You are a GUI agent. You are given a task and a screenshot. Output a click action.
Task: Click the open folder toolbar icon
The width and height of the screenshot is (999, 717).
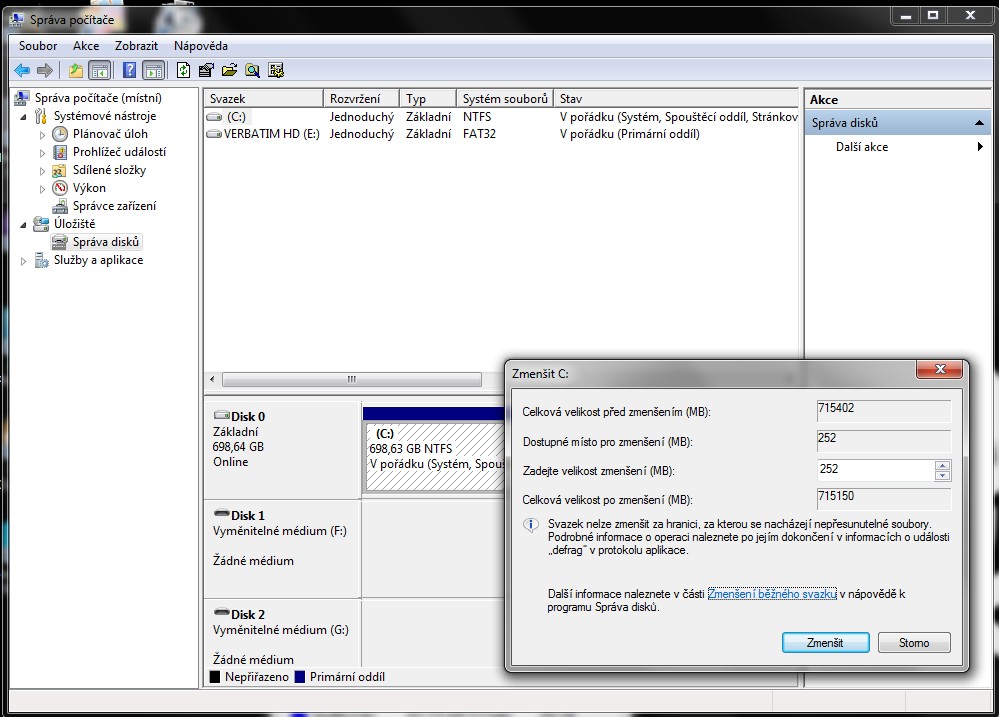click(x=229, y=70)
